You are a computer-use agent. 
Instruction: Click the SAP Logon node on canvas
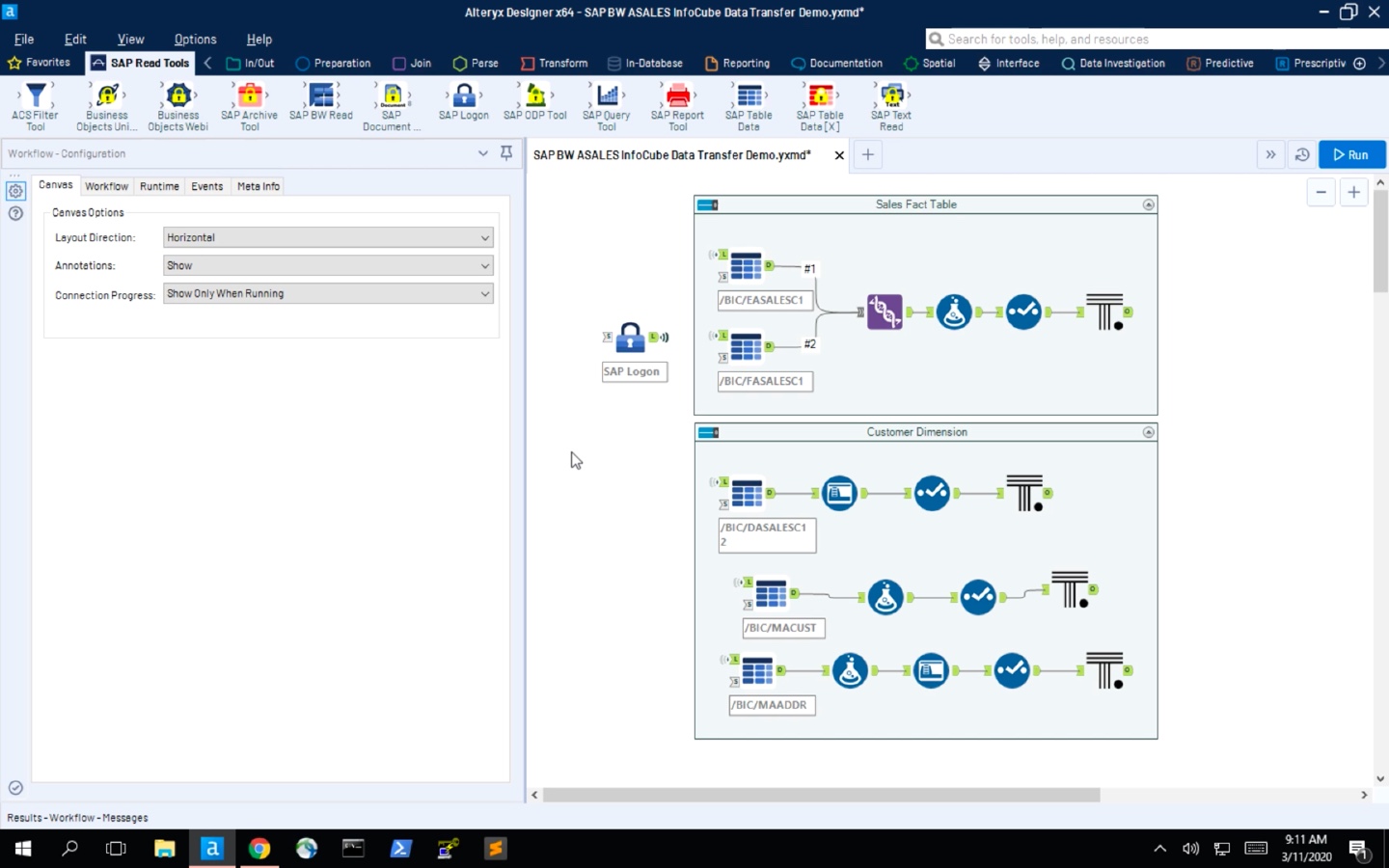click(630, 338)
